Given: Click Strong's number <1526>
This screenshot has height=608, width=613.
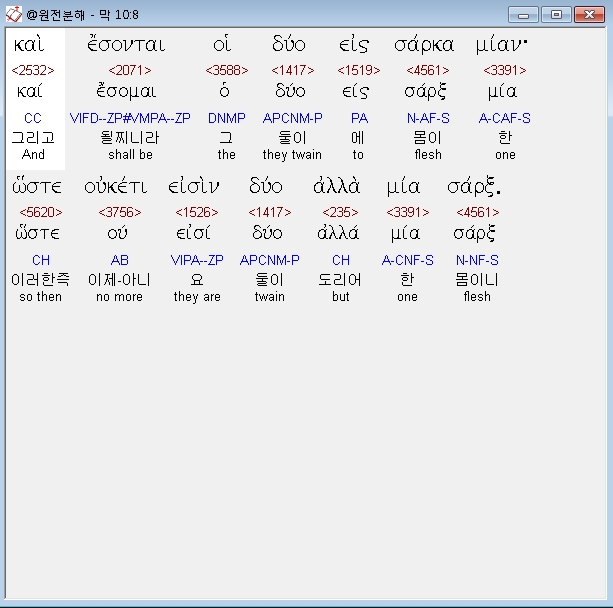Looking at the screenshot, I should [197, 212].
